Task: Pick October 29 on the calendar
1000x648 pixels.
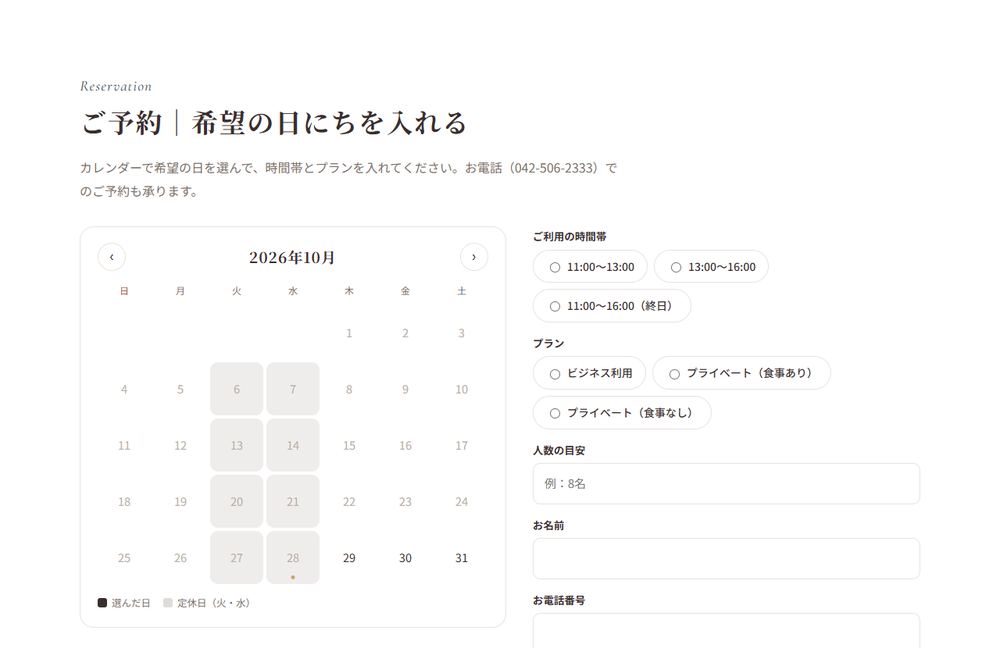Action: [x=349, y=557]
